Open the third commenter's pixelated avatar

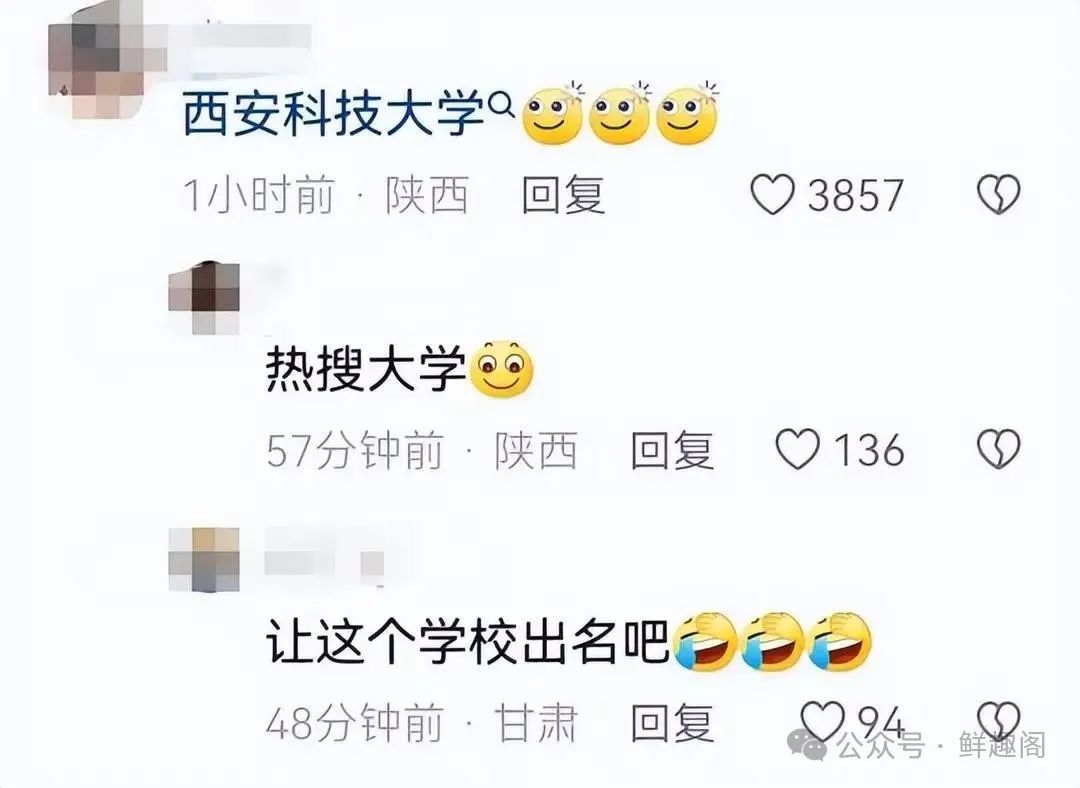(x=204, y=559)
